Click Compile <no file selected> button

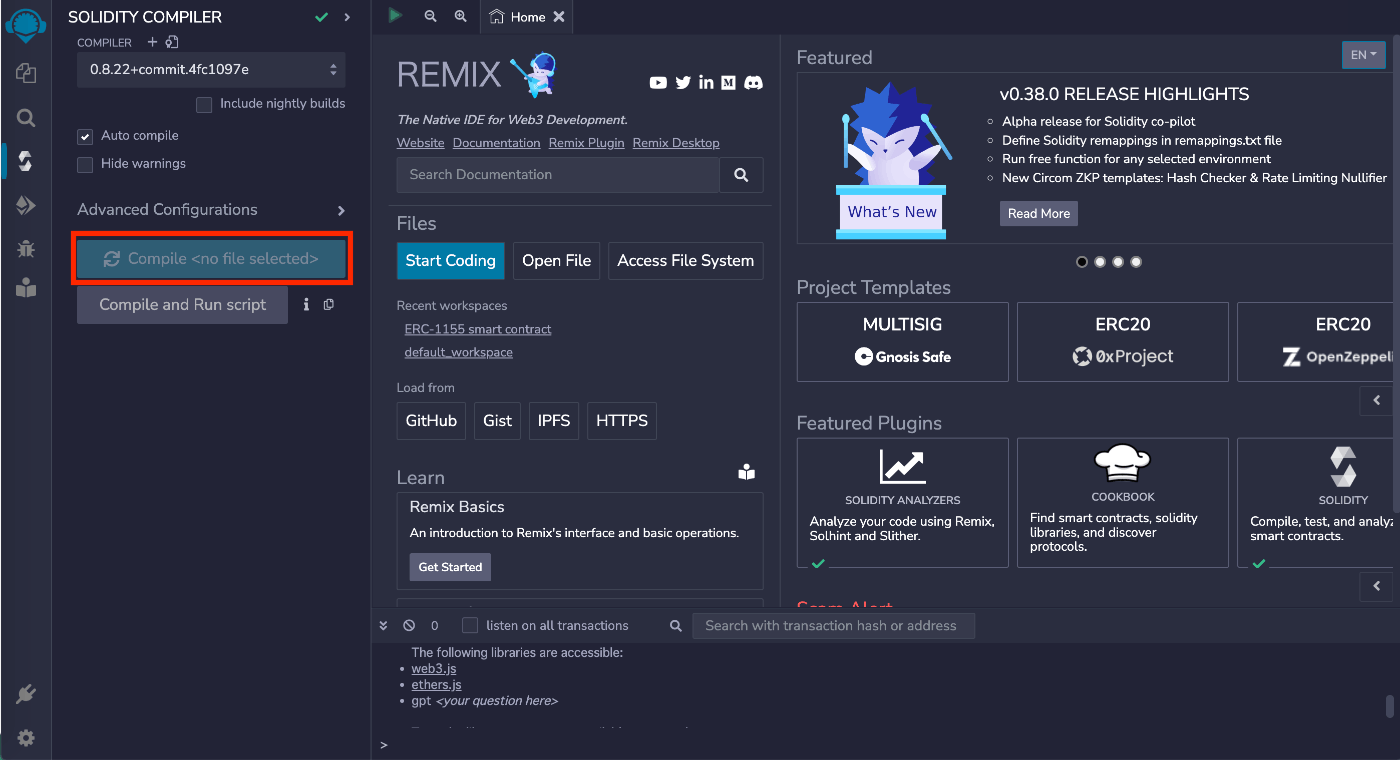point(211,259)
